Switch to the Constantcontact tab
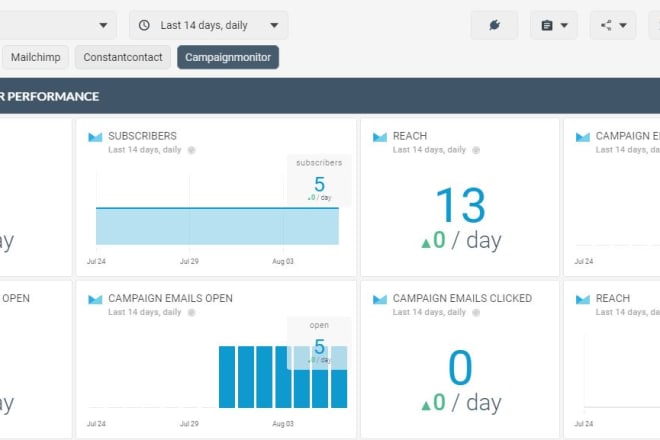660x440 pixels. coord(122,57)
